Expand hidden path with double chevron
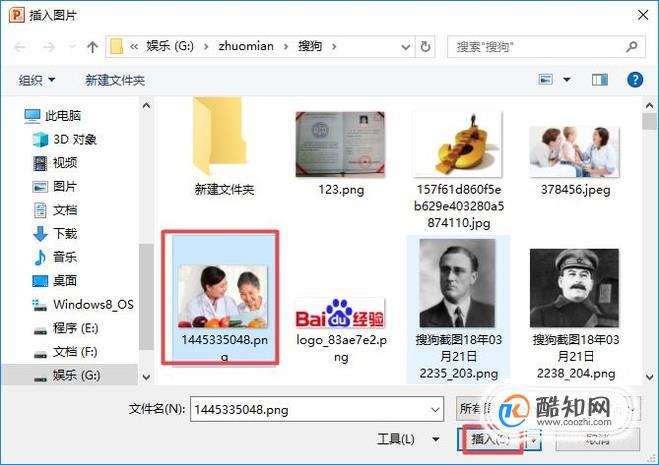This screenshot has width=659, height=465. (134, 47)
